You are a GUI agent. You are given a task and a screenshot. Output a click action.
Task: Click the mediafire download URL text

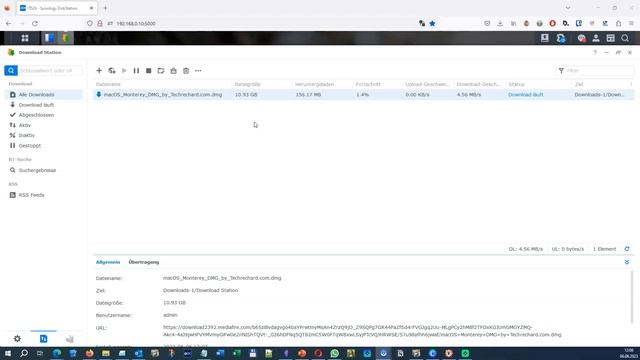(x=362, y=331)
